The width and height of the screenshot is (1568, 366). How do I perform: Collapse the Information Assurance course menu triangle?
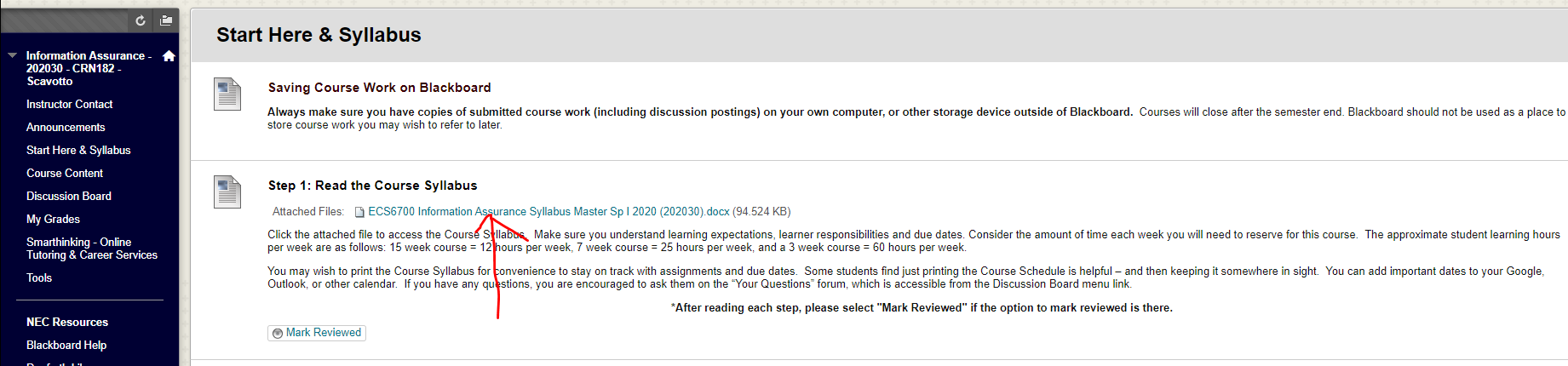[12, 55]
